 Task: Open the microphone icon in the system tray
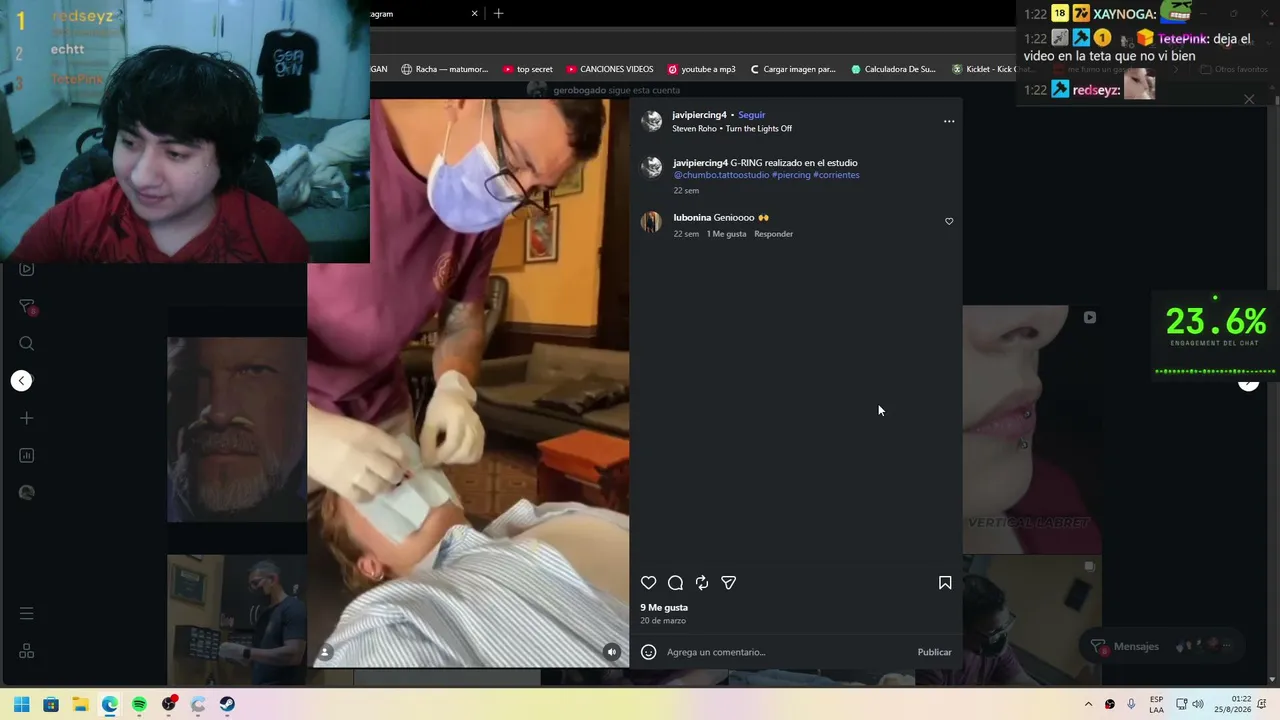point(1131,704)
